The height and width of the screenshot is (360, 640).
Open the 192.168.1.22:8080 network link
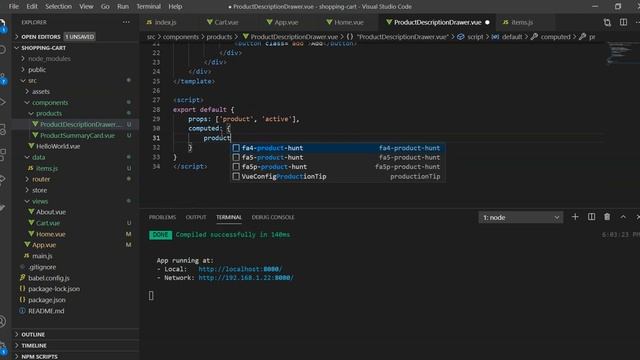246,278
